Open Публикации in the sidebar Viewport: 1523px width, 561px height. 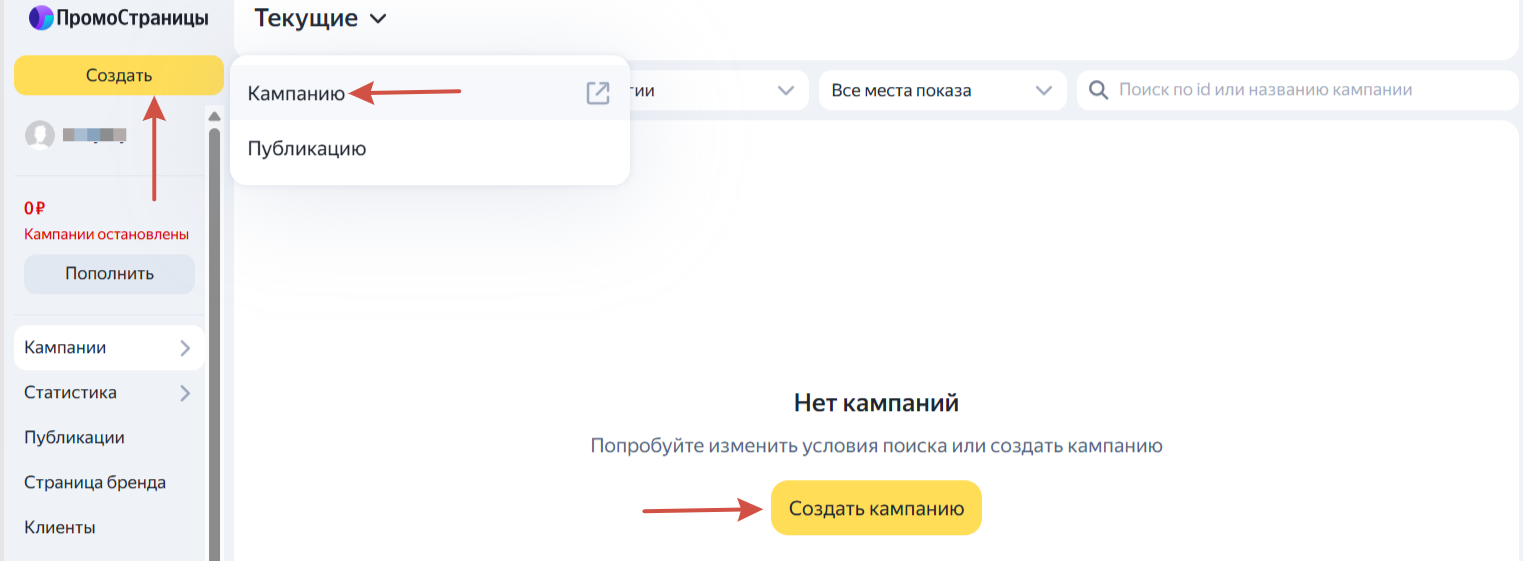click(x=74, y=438)
